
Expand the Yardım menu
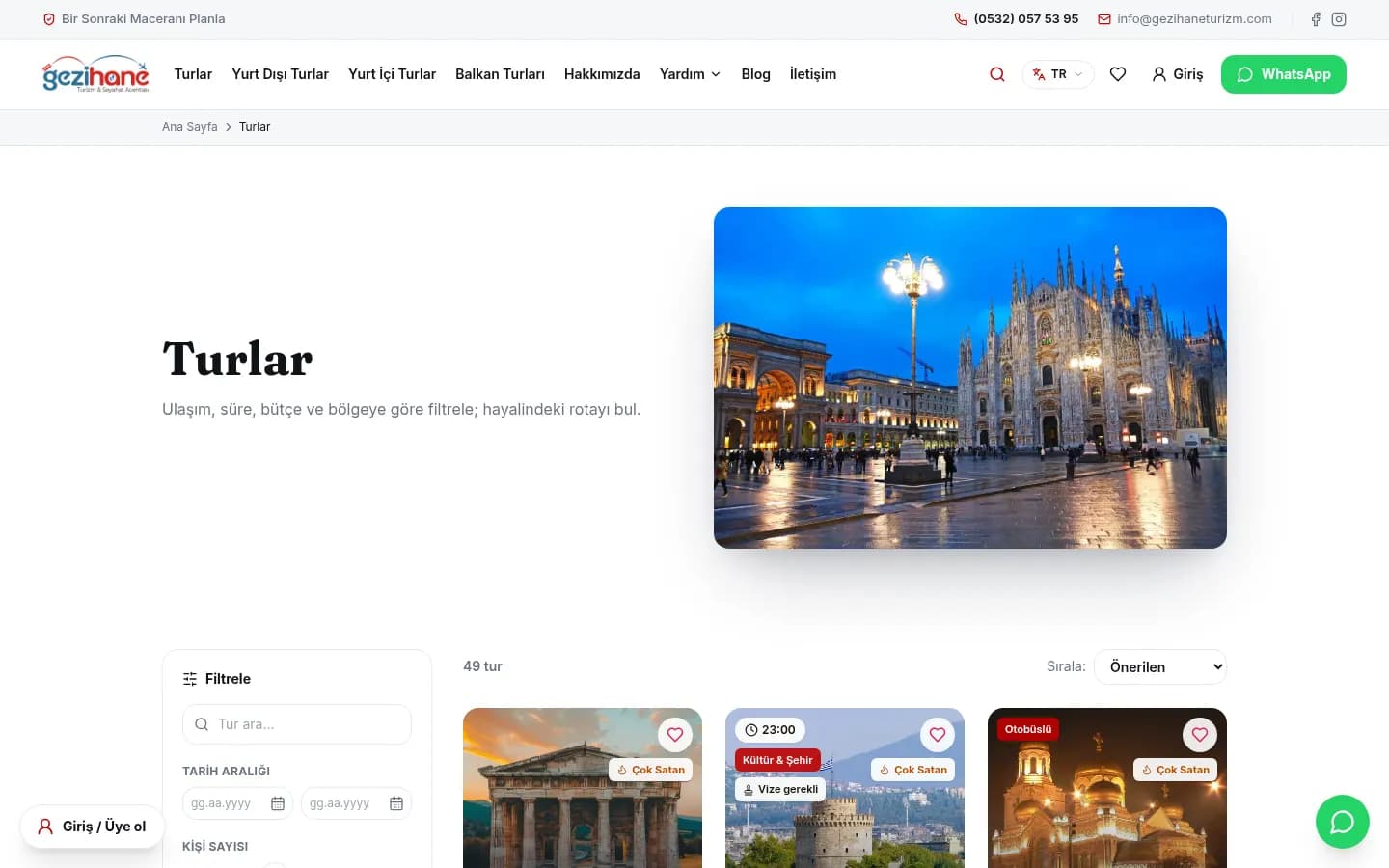690,74
